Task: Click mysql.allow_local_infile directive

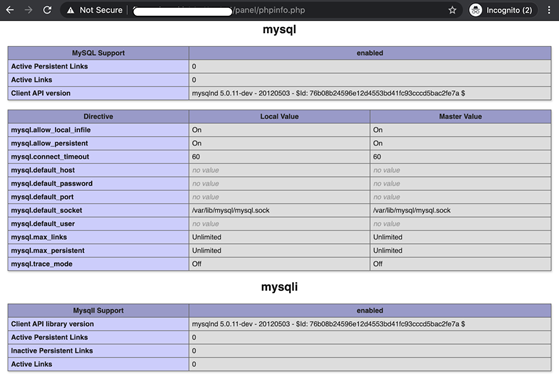Action: coord(51,130)
